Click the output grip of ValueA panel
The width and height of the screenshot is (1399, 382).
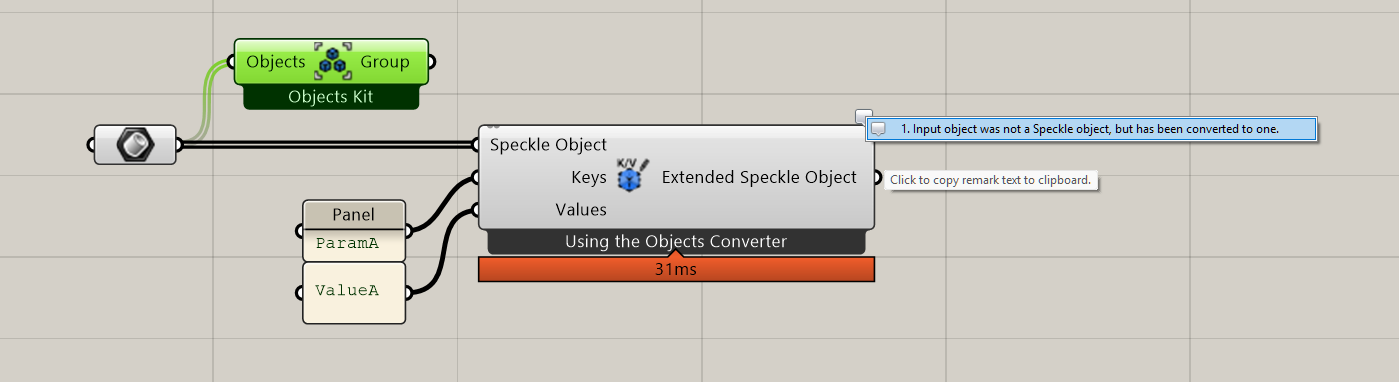point(408,293)
